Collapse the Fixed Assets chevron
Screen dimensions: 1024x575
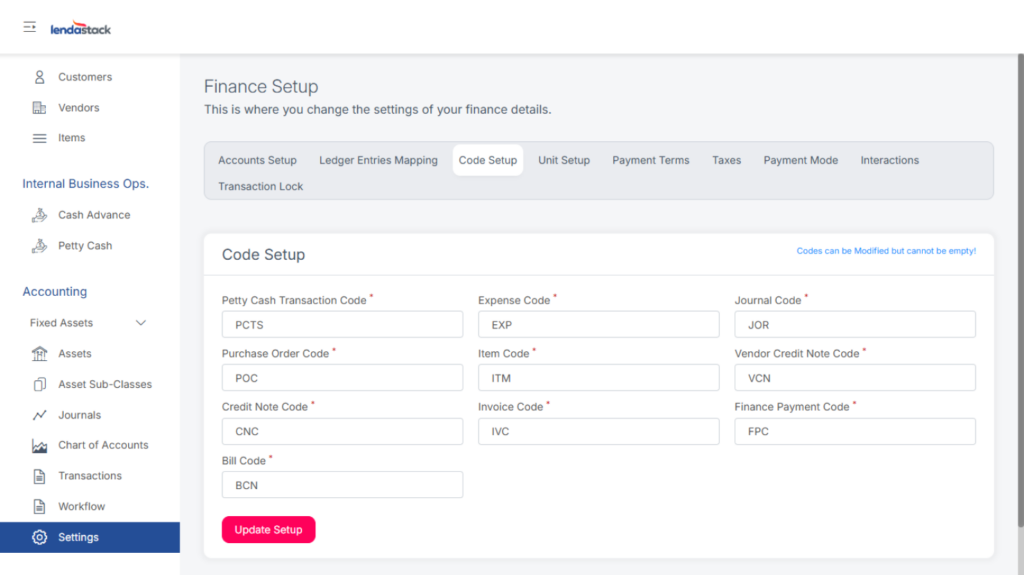point(141,323)
